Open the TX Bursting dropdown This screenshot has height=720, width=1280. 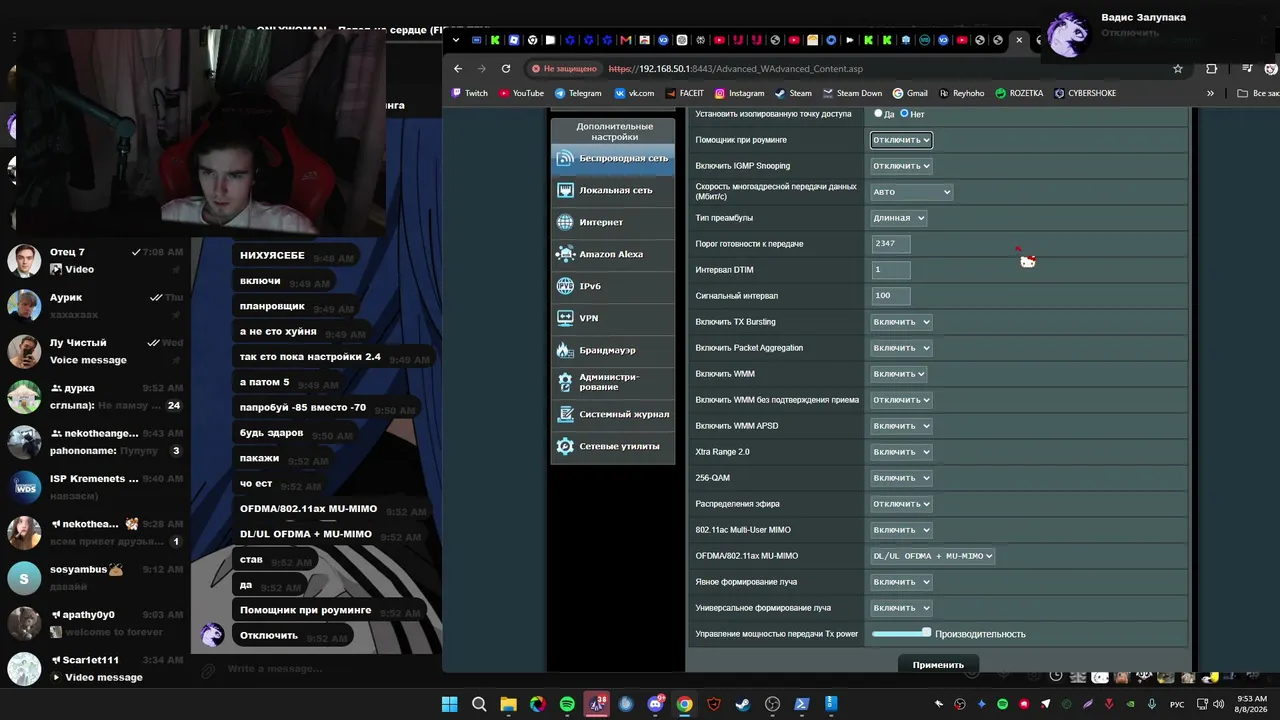pos(901,322)
